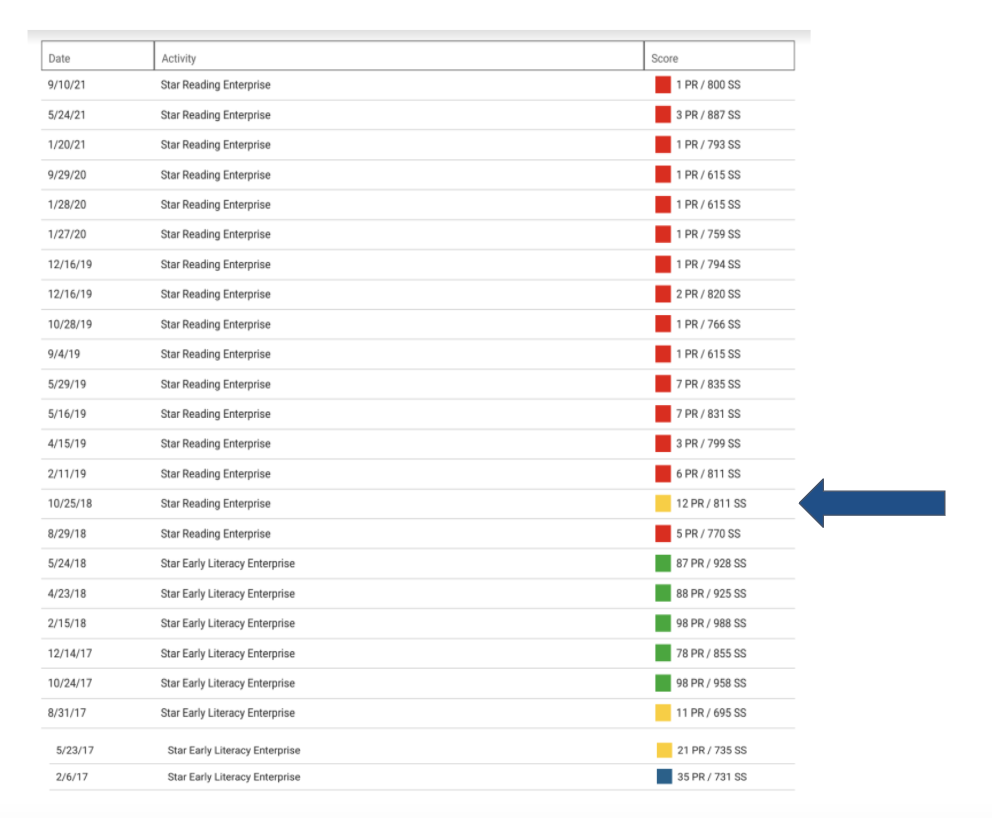Click score text 1 PR / 793 SS
Screen dimensions: 992x818
click(708, 144)
